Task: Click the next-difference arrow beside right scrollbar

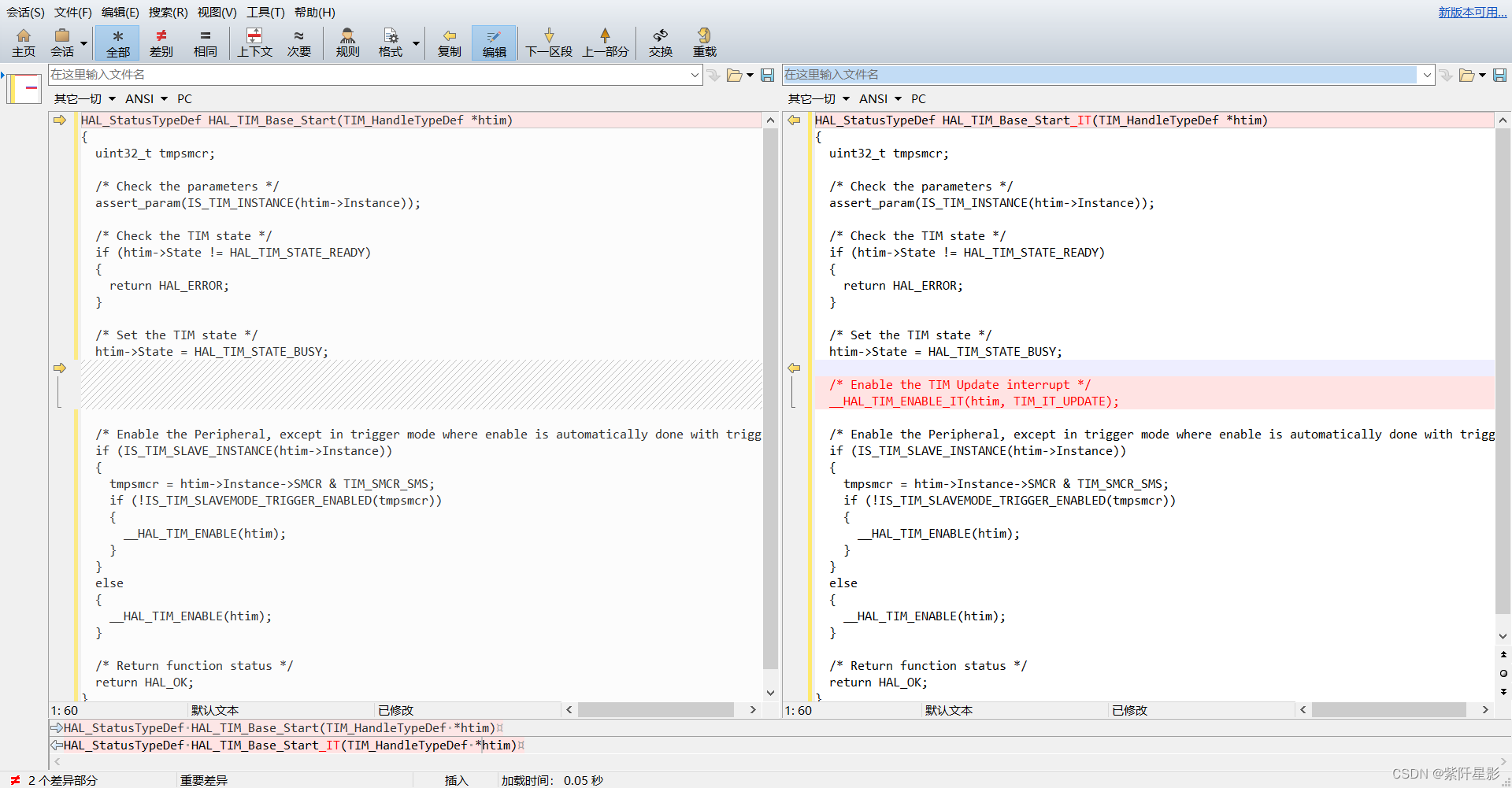Action: [1503, 692]
